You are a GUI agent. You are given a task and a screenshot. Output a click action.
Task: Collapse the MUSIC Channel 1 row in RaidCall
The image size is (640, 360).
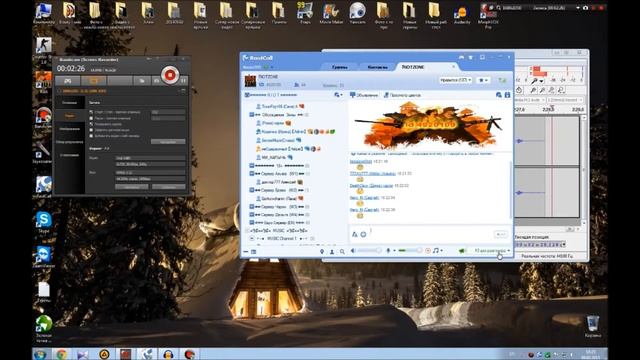tap(252, 238)
